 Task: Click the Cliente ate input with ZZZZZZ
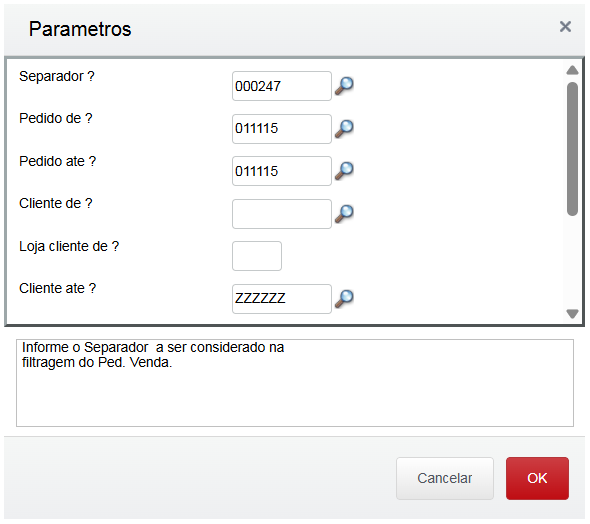[x=282, y=299]
